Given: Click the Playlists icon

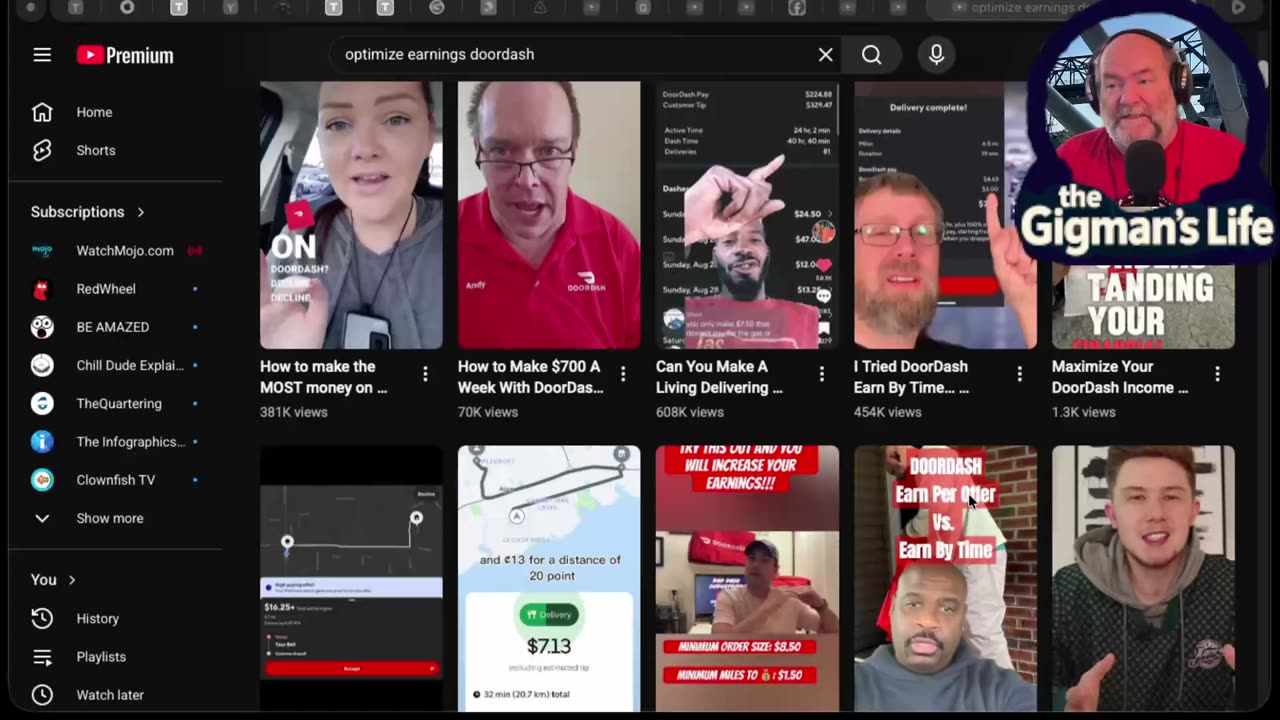Looking at the screenshot, I should (x=42, y=657).
